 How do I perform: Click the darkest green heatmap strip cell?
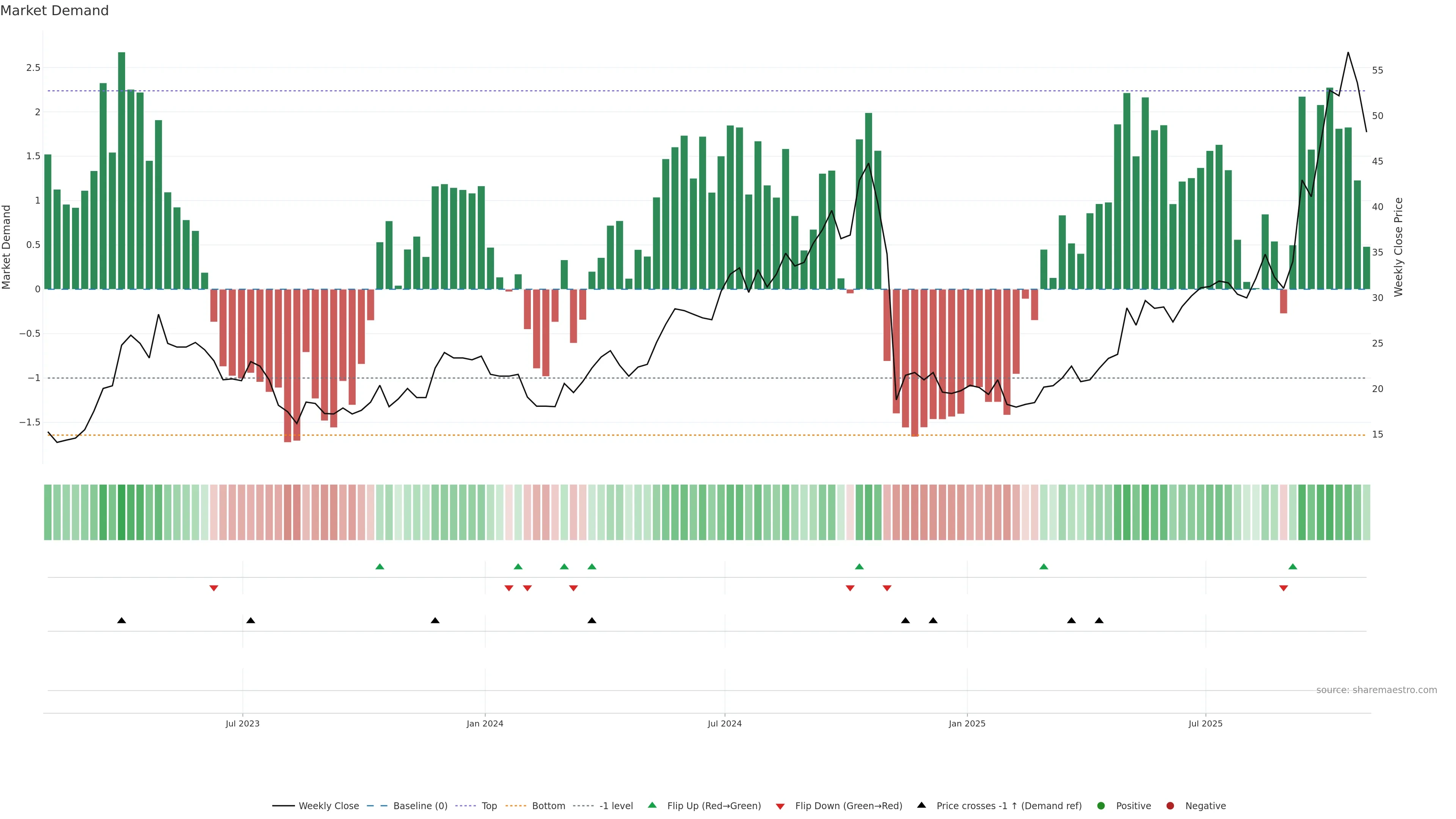click(121, 512)
